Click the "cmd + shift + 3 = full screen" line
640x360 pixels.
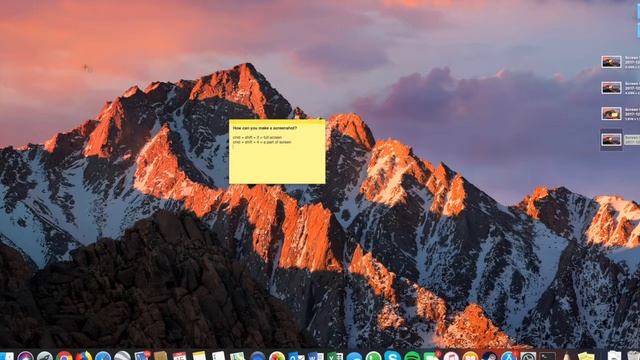click(257, 138)
